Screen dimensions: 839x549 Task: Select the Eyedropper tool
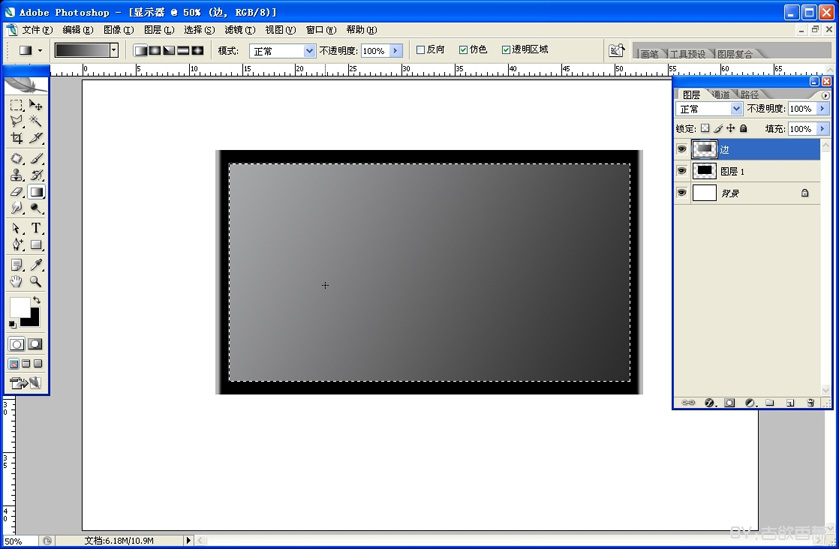tap(35, 265)
